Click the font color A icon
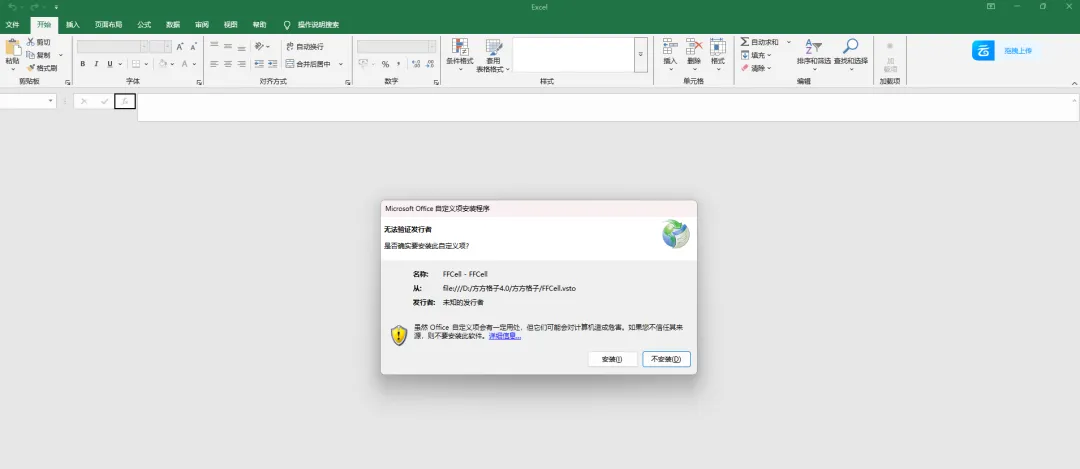This screenshot has width=1080, height=469. [x=185, y=64]
